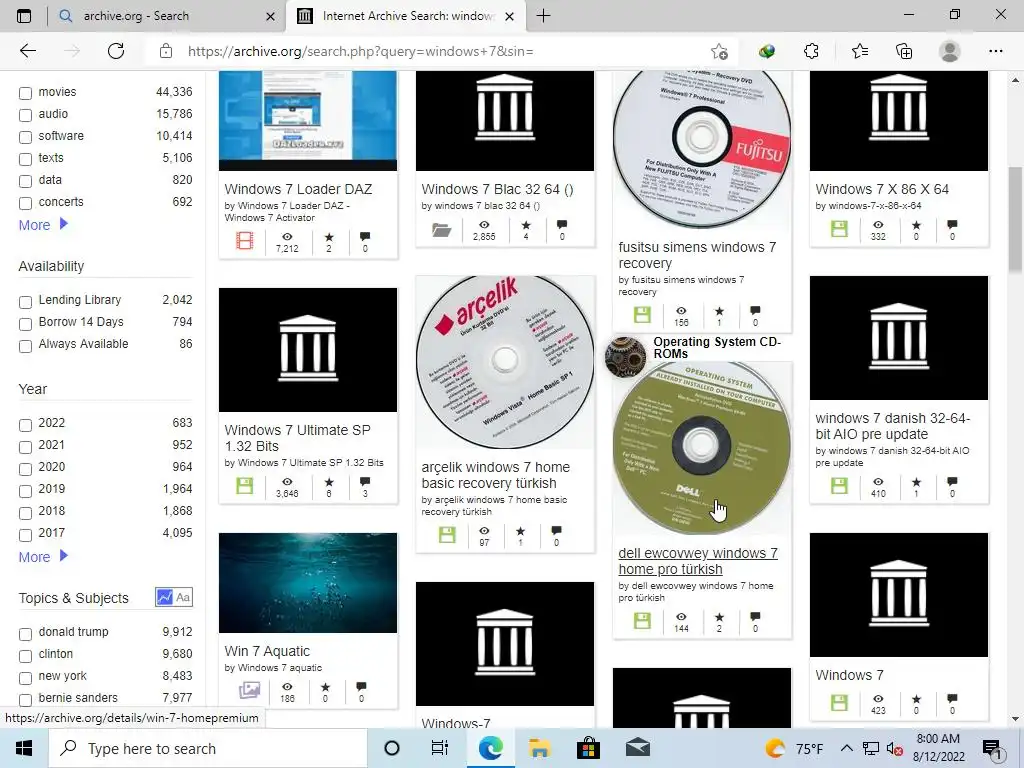Screen dimensions: 1024x768
Task: Open a new browser tab
Action: click(x=543, y=16)
